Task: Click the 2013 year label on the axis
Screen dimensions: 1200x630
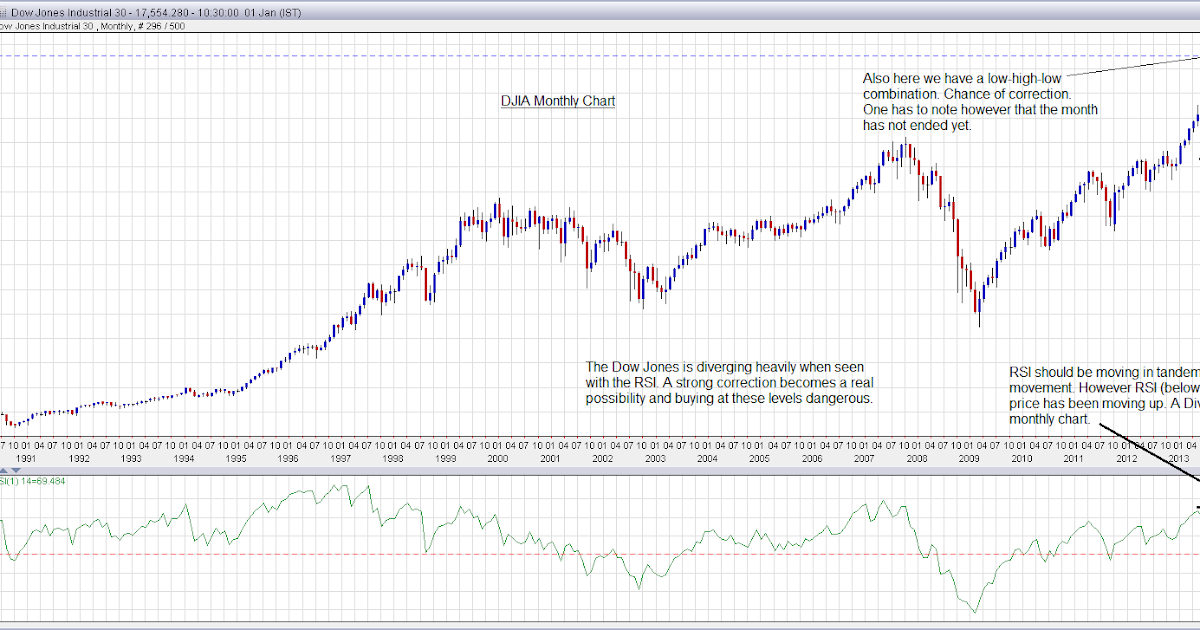Action: (x=1178, y=459)
